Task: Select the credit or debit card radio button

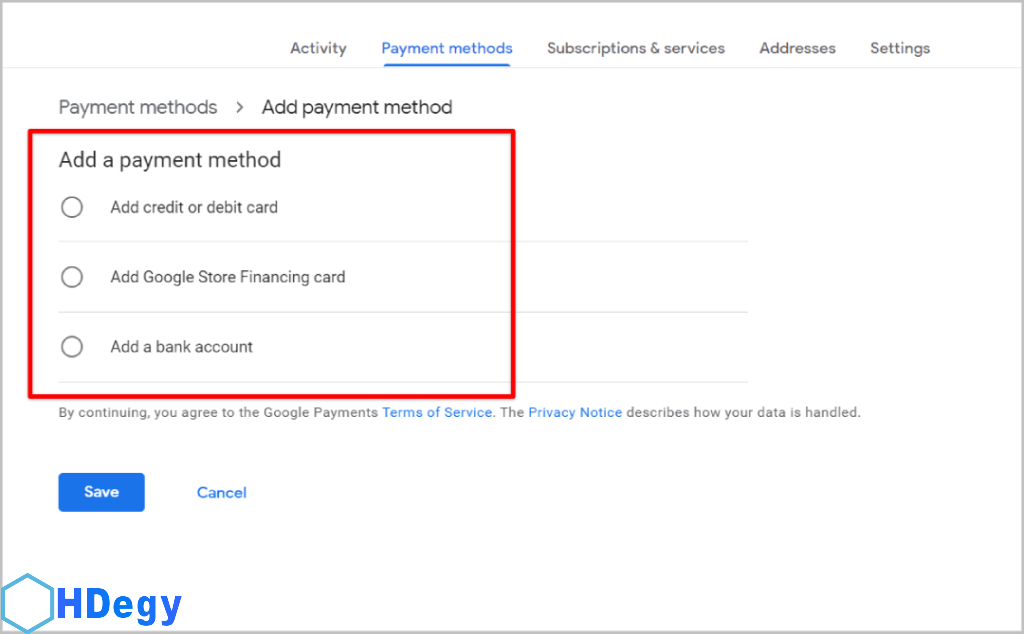Action: click(72, 207)
